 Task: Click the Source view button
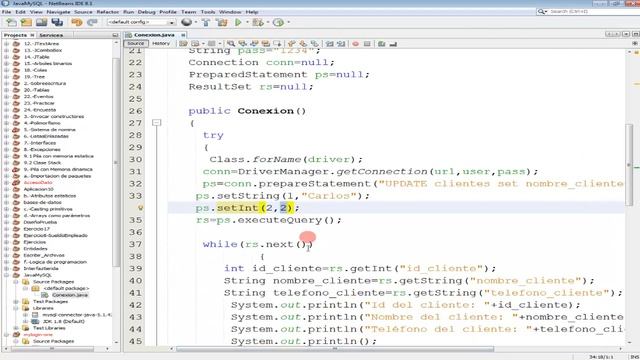coord(136,43)
